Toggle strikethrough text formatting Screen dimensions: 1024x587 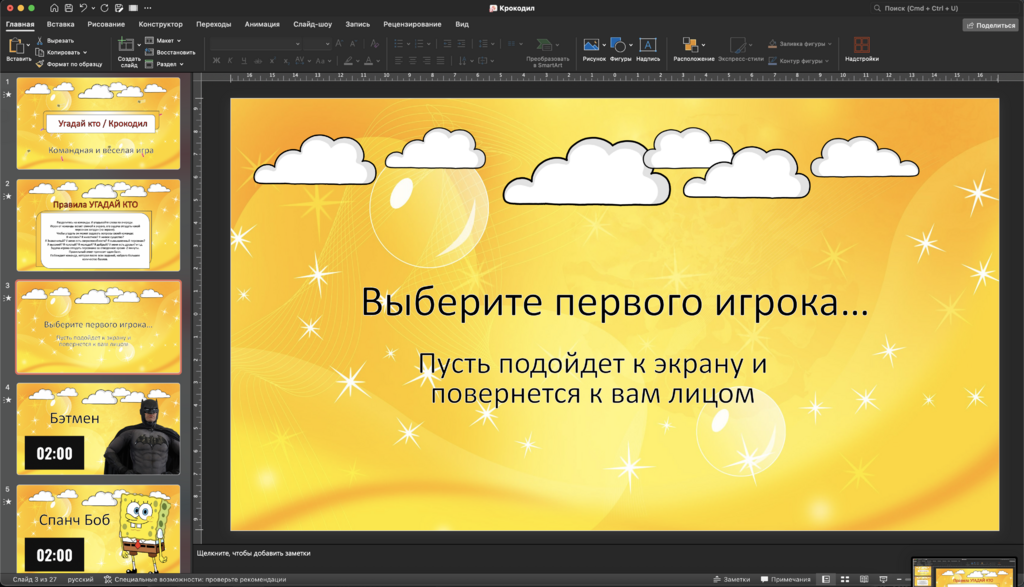click(258, 61)
